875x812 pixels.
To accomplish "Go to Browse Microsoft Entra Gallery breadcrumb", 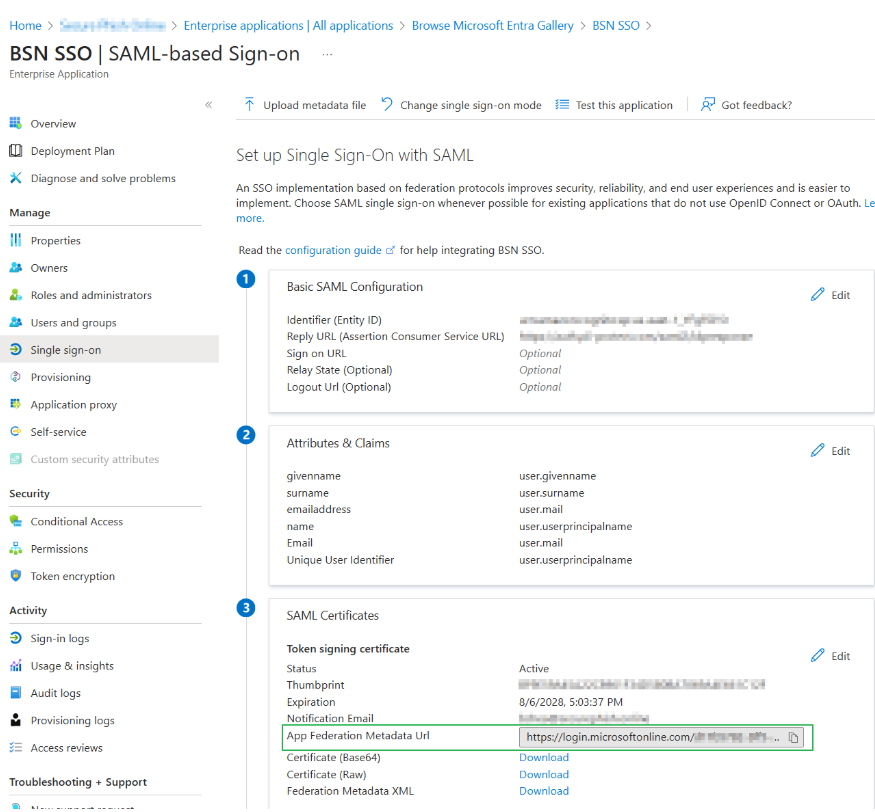I will pos(493,26).
